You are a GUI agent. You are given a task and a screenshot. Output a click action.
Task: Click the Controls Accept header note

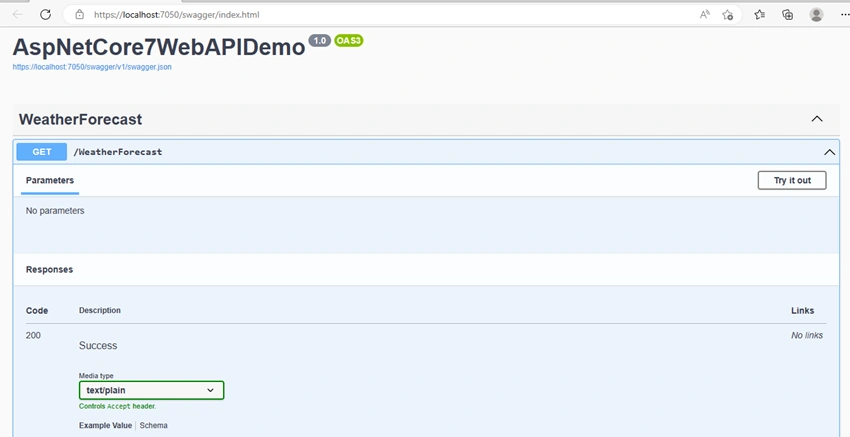point(118,406)
